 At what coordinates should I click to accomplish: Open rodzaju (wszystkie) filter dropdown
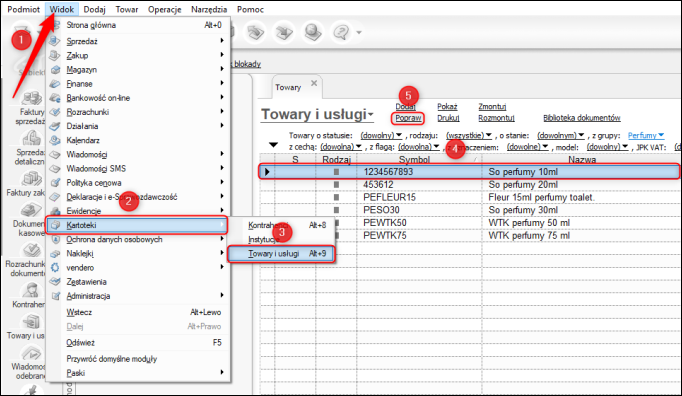pyautogui.click(x=469, y=135)
